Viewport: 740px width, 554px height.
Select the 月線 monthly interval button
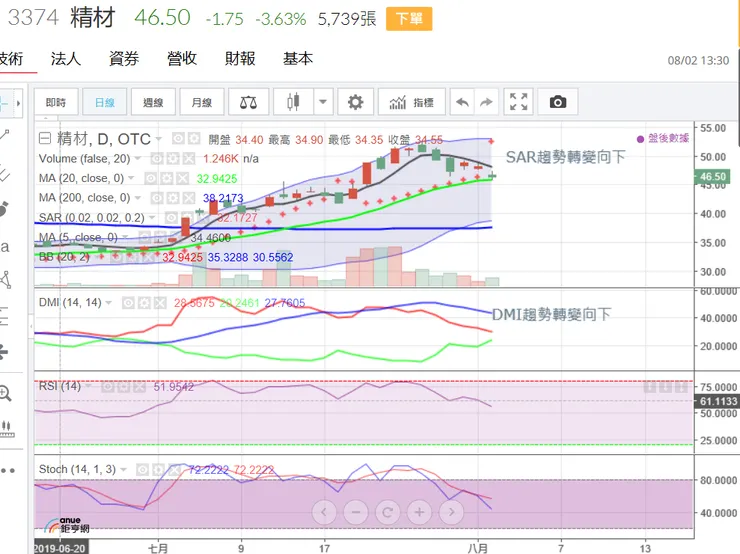tap(202, 102)
